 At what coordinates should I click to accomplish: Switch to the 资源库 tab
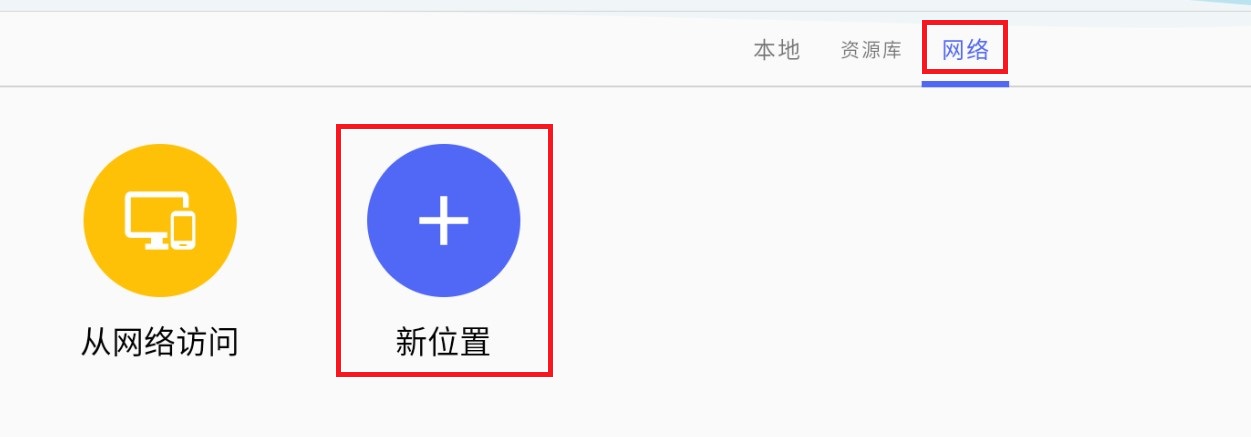click(x=871, y=50)
